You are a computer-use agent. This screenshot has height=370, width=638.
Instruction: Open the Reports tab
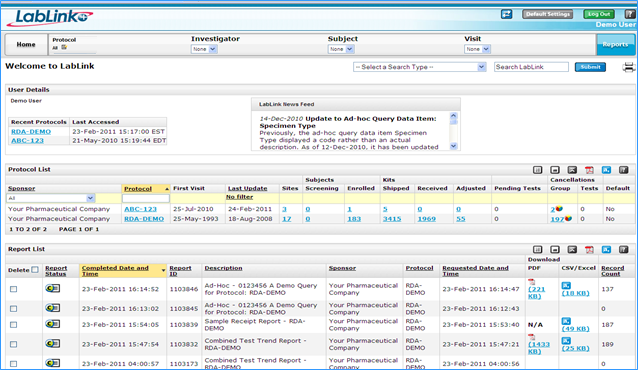(x=615, y=44)
